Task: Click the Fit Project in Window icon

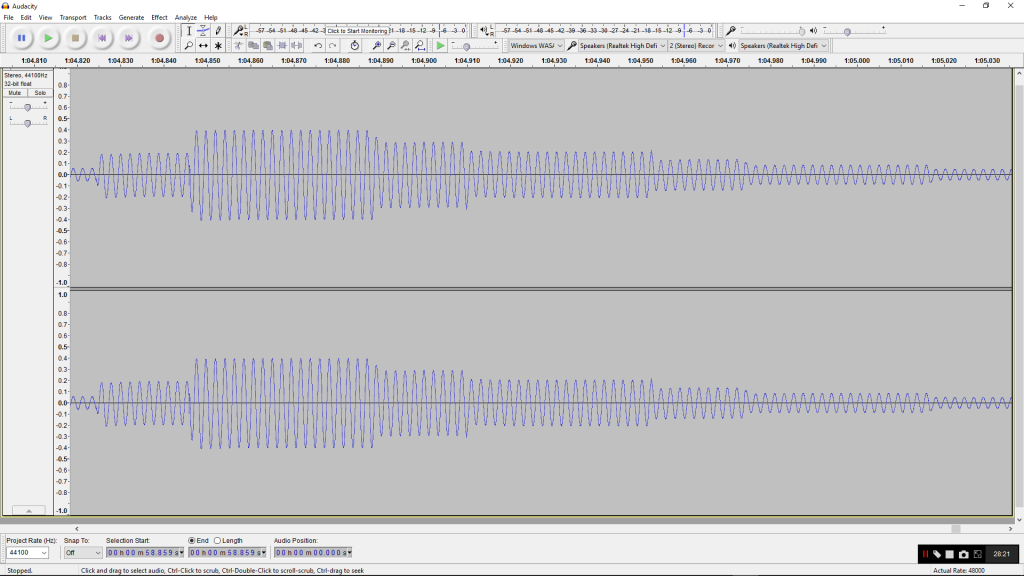Action: coord(420,45)
